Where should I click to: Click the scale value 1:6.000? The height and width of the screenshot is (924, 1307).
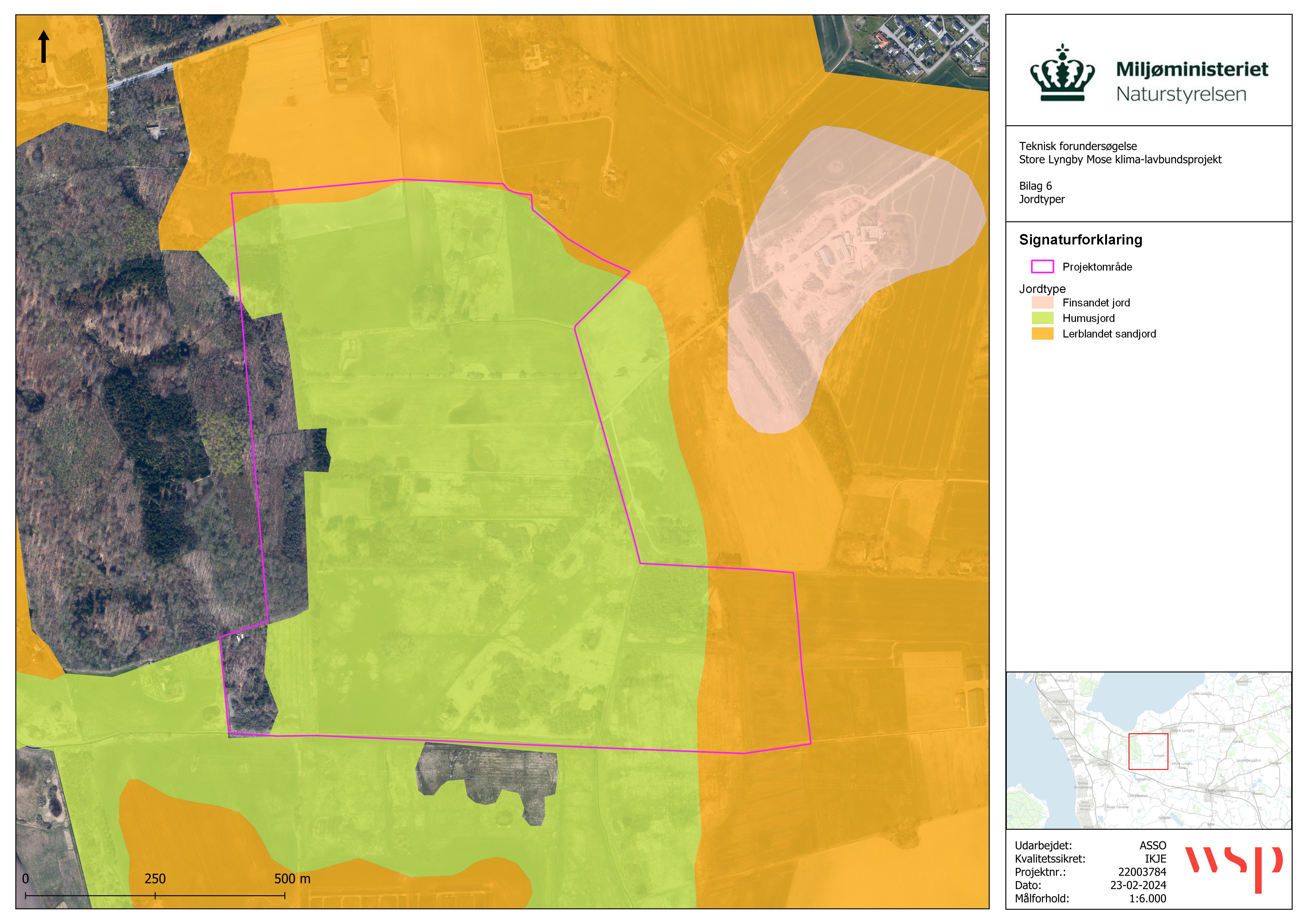click(x=1148, y=898)
